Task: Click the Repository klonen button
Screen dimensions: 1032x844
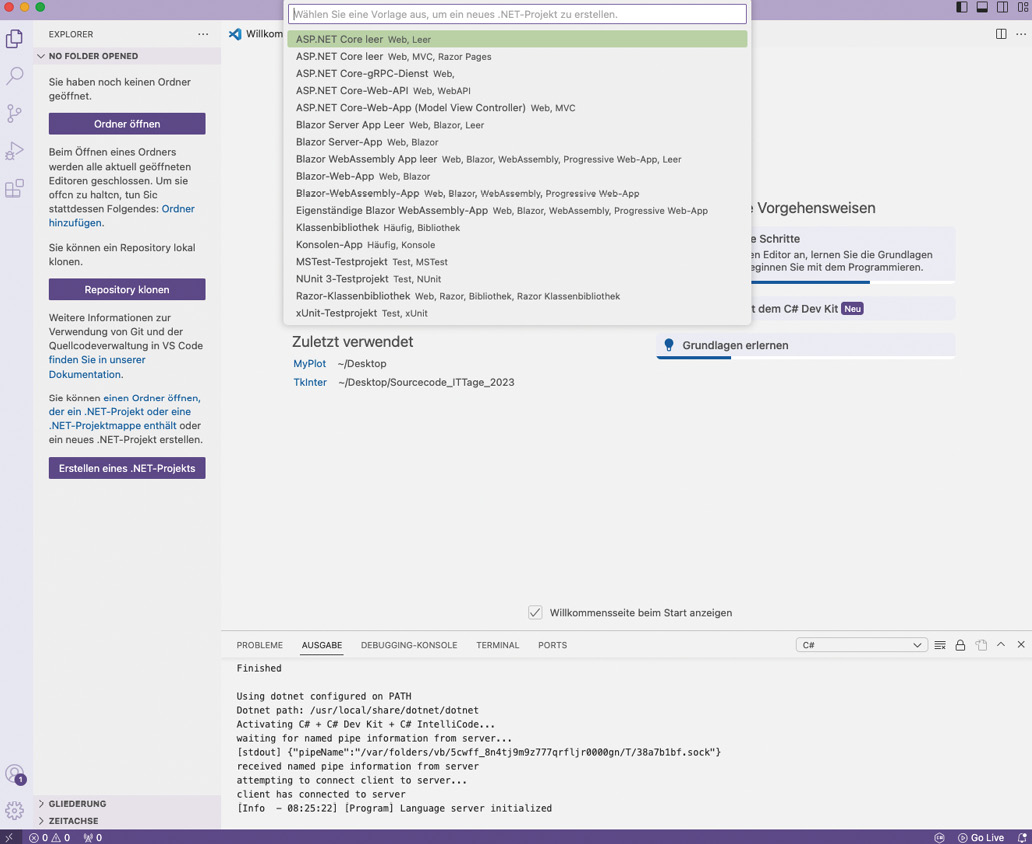Action: 127,290
